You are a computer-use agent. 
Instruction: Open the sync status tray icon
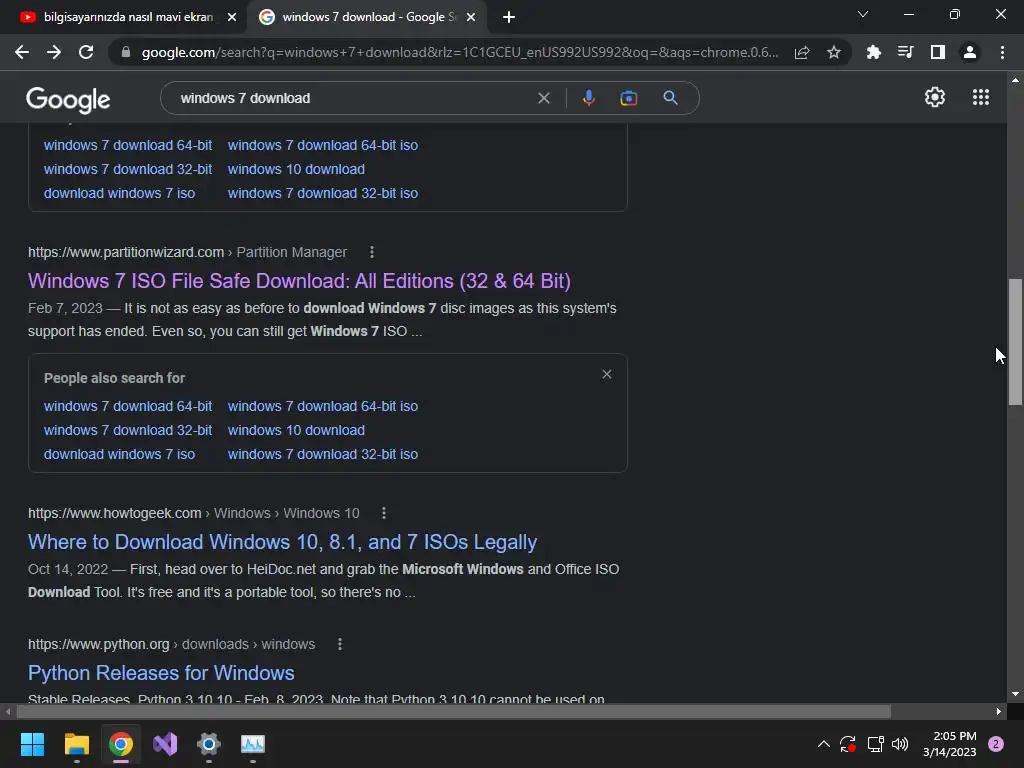click(x=848, y=744)
